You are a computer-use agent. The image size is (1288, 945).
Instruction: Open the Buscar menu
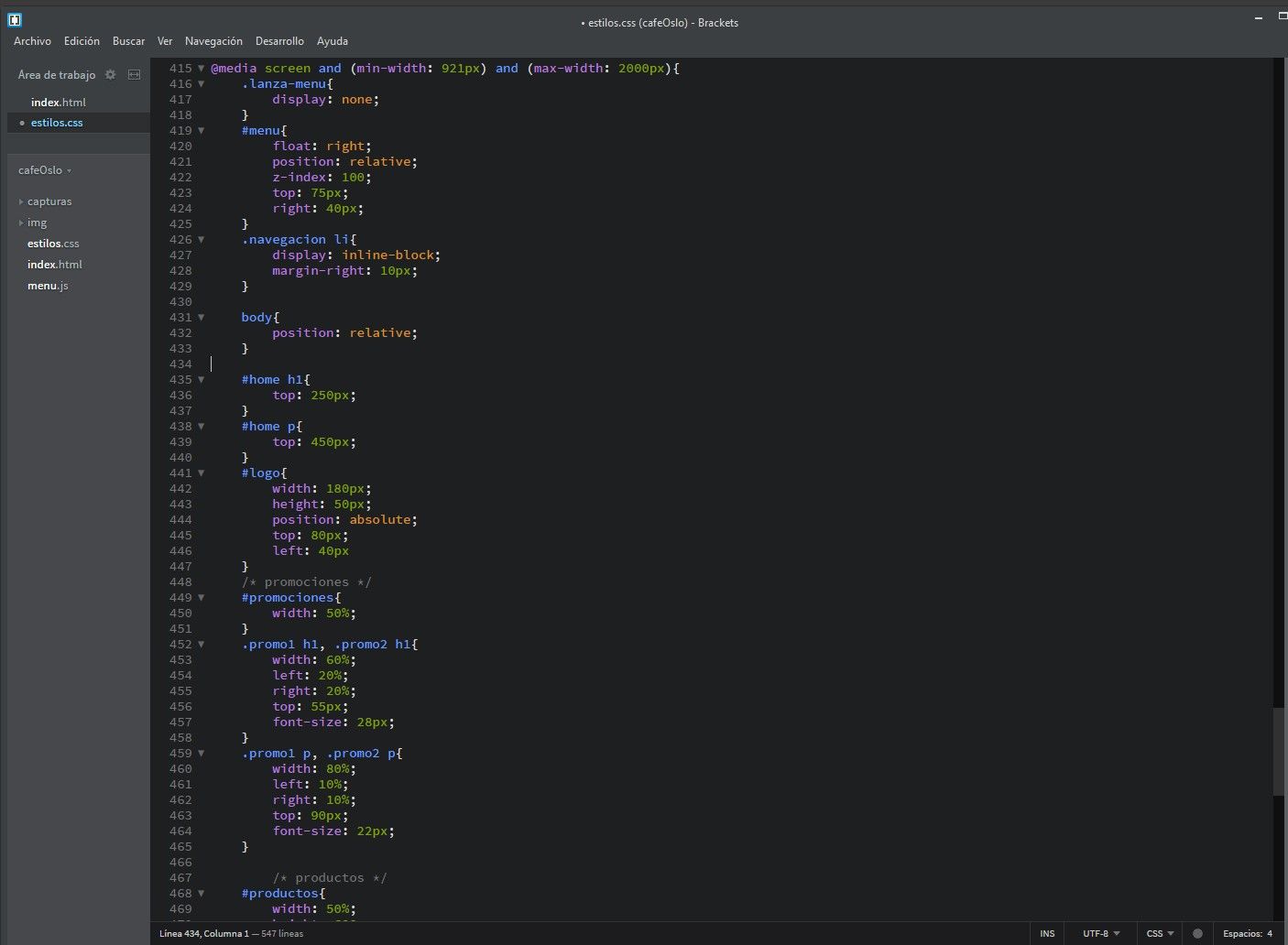click(128, 41)
